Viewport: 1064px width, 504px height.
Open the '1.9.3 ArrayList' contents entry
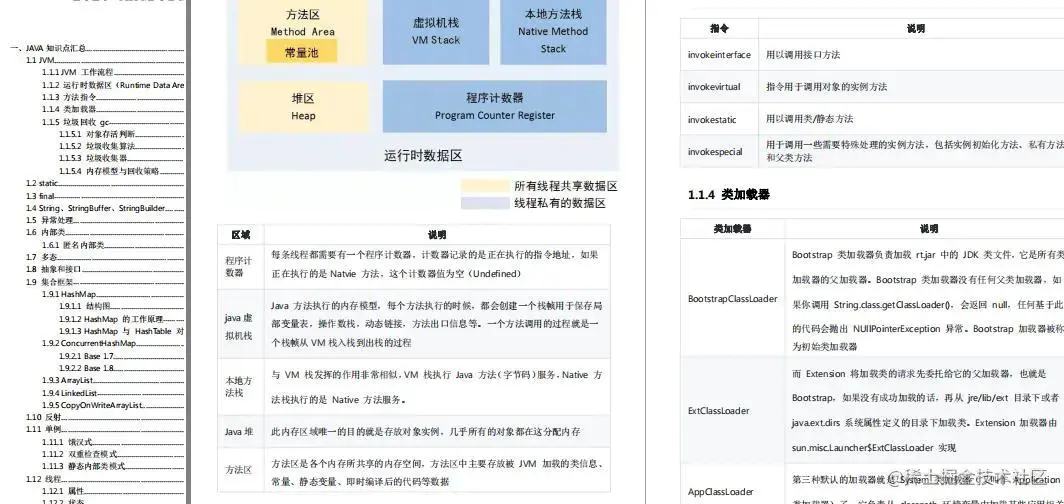pyautogui.click(x=113, y=381)
